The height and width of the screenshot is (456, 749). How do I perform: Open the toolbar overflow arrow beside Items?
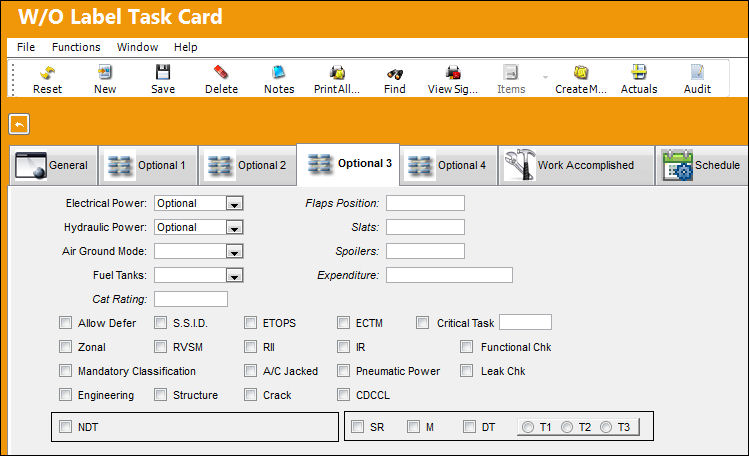(x=545, y=77)
